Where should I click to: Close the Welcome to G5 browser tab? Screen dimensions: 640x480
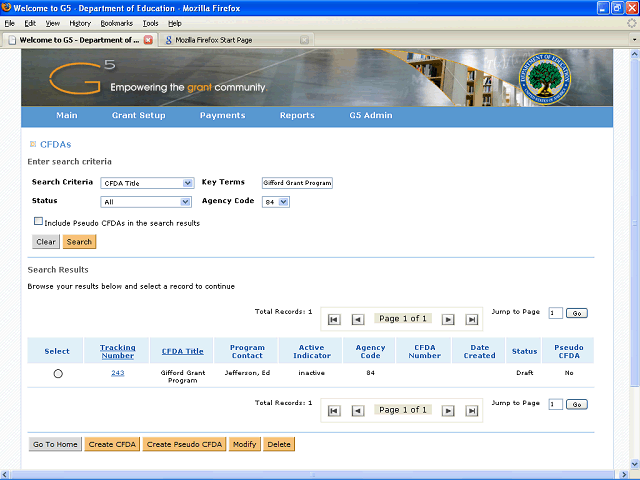coord(148,40)
